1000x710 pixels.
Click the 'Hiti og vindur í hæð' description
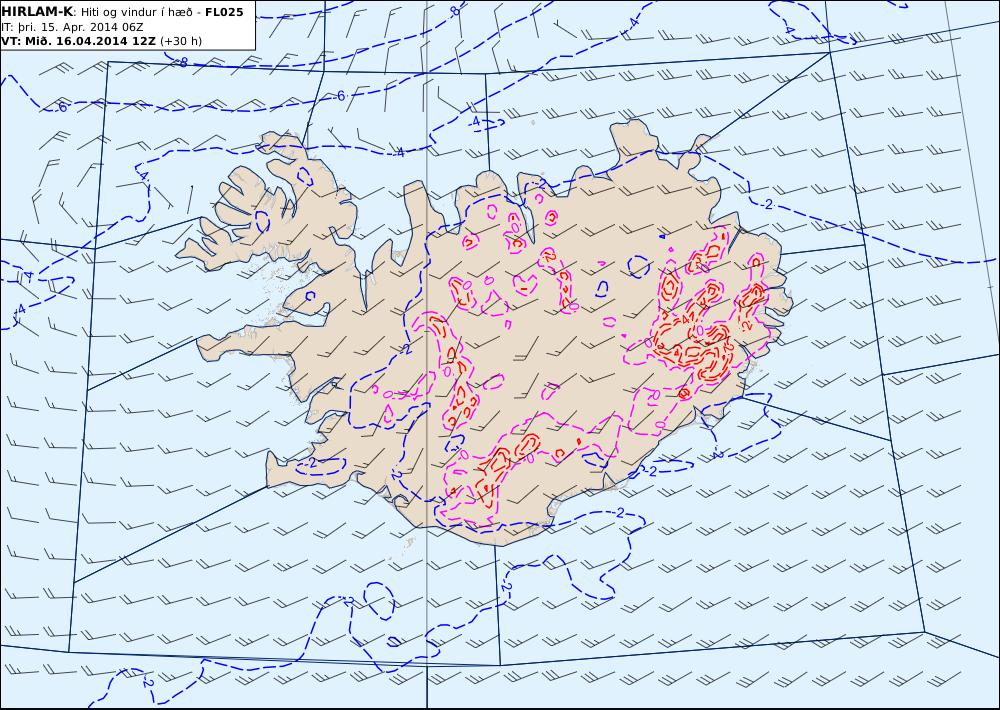click(x=136, y=12)
